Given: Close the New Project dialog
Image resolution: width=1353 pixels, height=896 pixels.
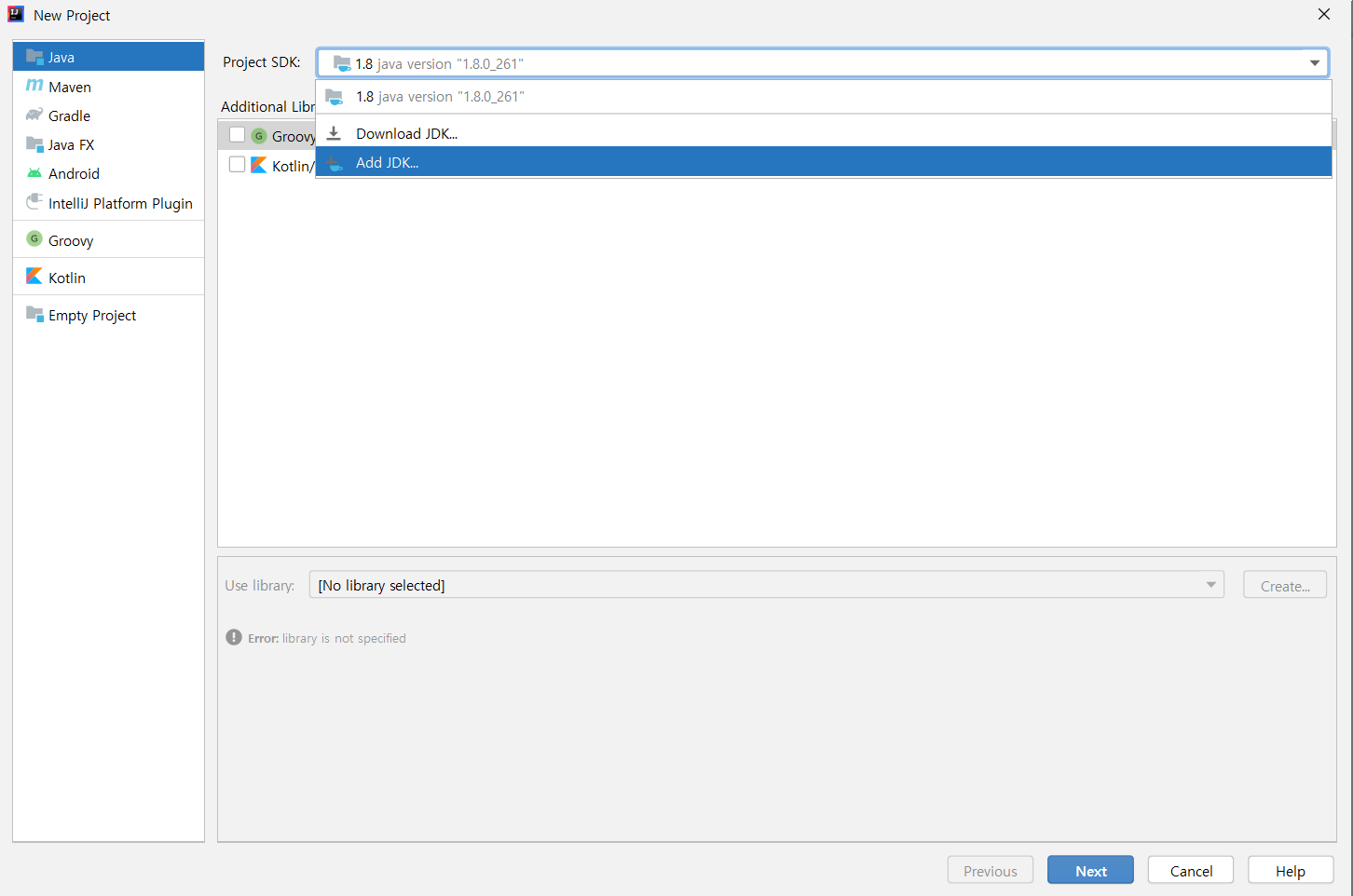Looking at the screenshot, I should pos(1324,14).
